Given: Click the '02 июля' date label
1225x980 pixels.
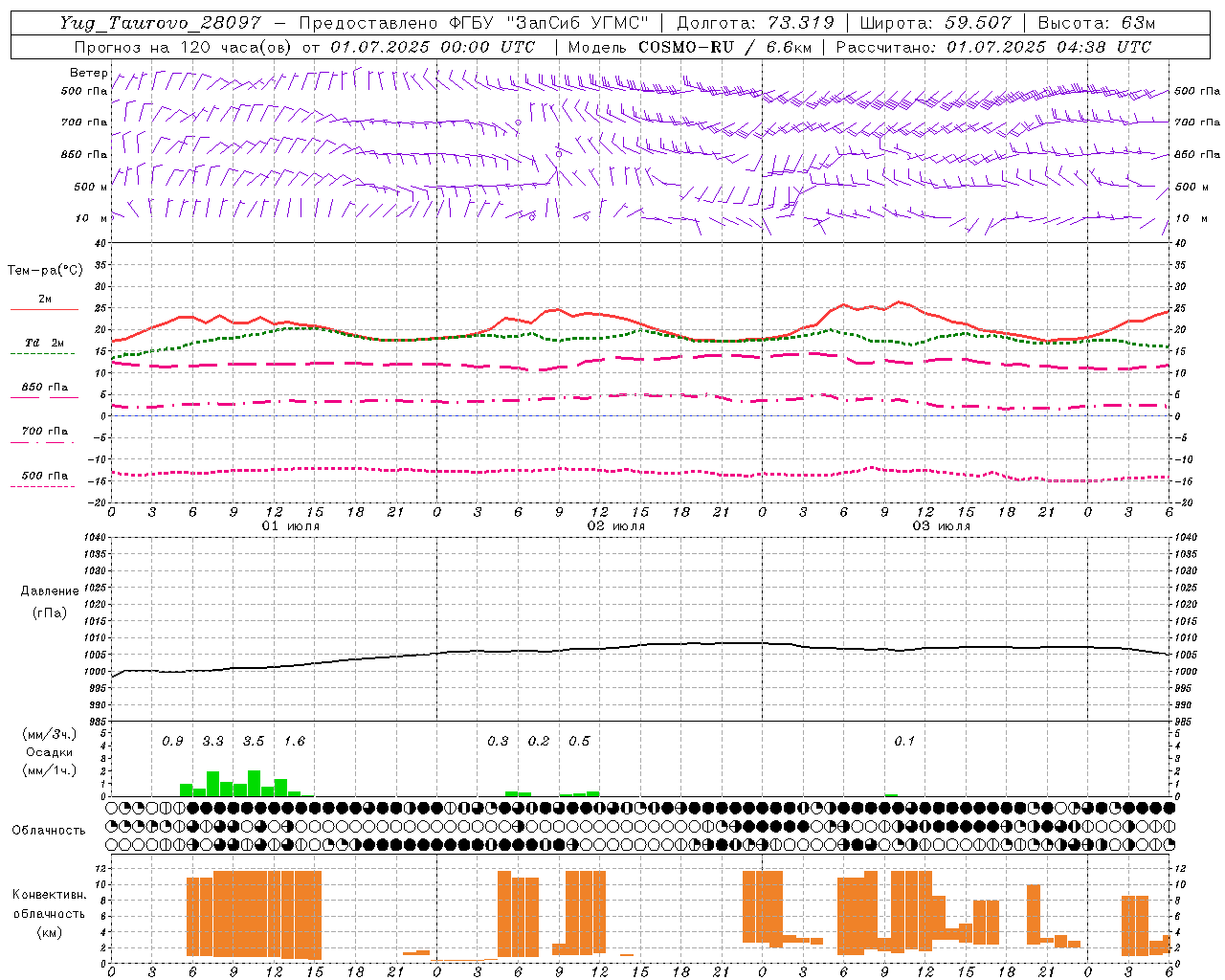Looking at the screenshot, I should point(616,526).
